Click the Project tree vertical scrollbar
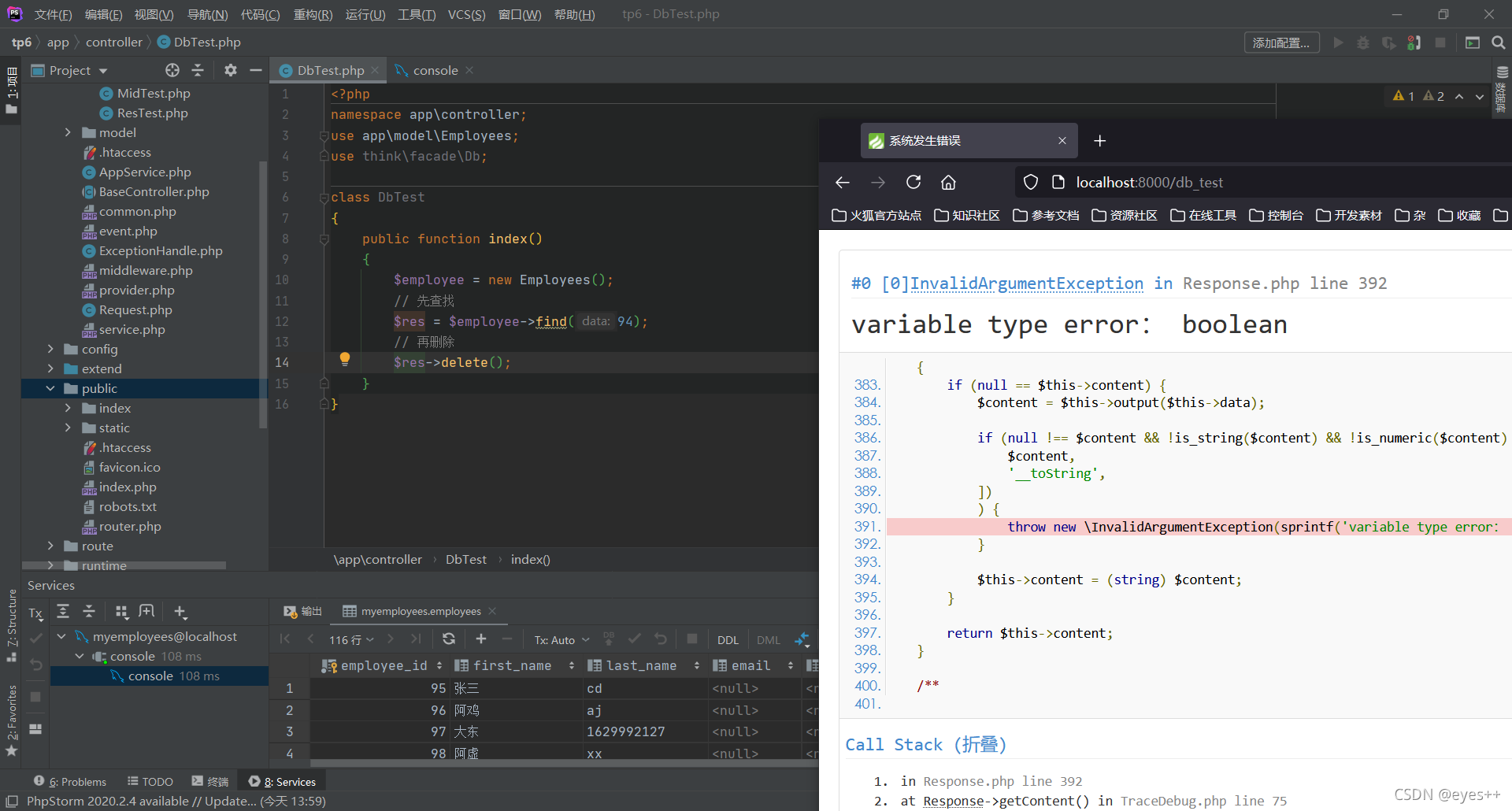The width and height of the screenshot is (1512, 811). click(x=263, y=295)
